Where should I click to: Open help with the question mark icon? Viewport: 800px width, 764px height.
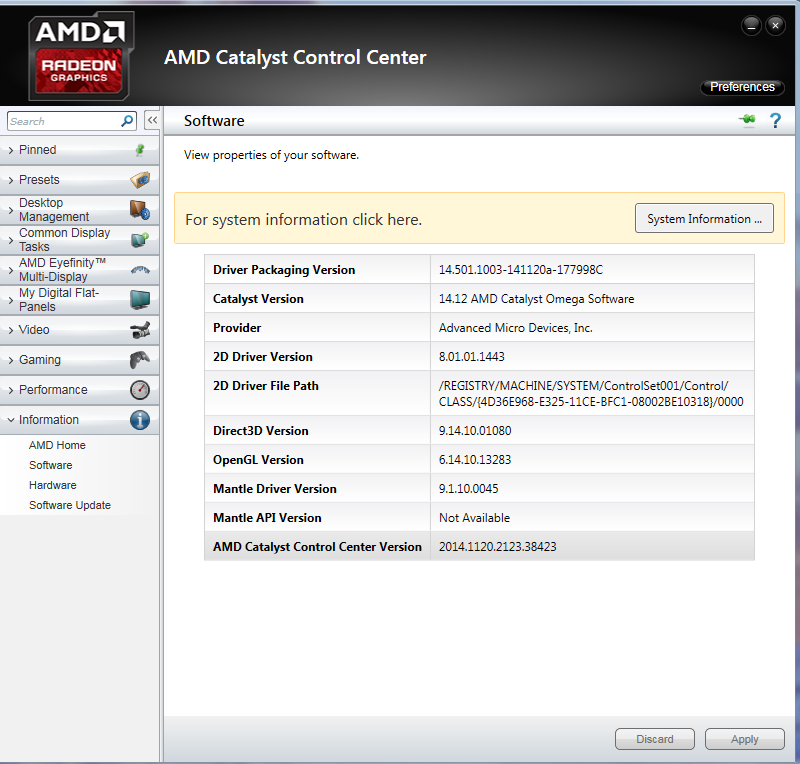click(775, 120)
